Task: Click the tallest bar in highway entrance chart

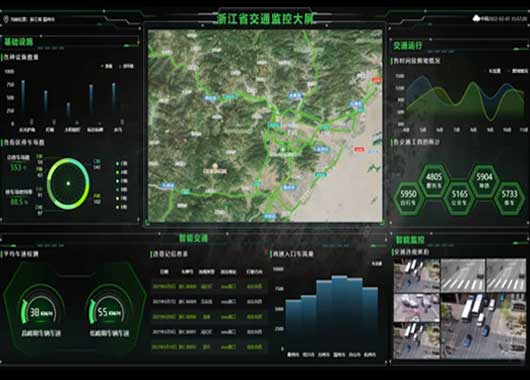Action: point(339,313)
